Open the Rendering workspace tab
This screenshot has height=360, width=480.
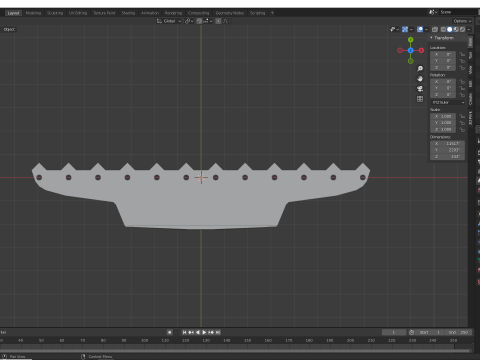(173, 13)
